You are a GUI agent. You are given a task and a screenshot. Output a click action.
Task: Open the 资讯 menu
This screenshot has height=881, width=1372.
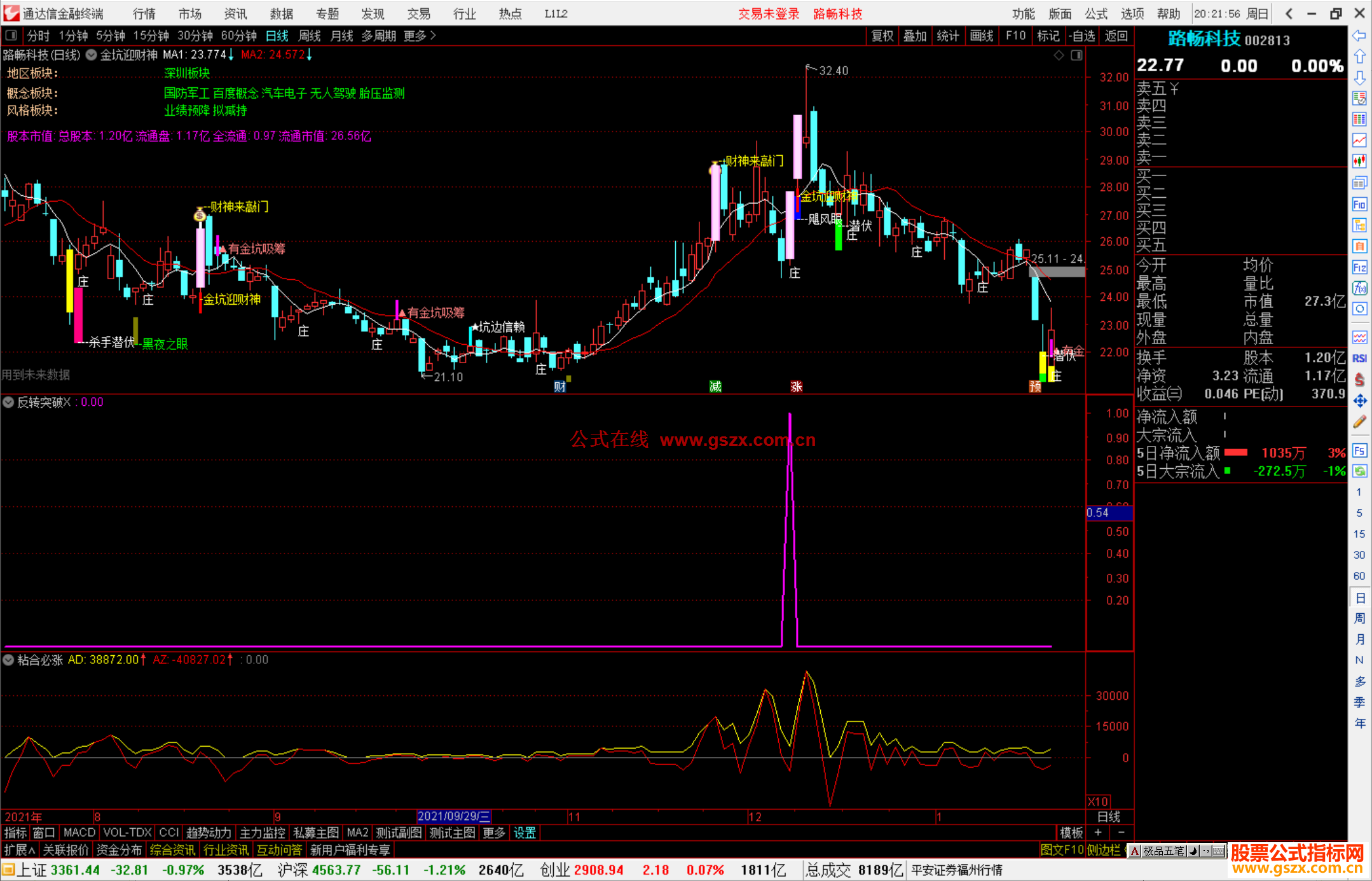(236, 13)
